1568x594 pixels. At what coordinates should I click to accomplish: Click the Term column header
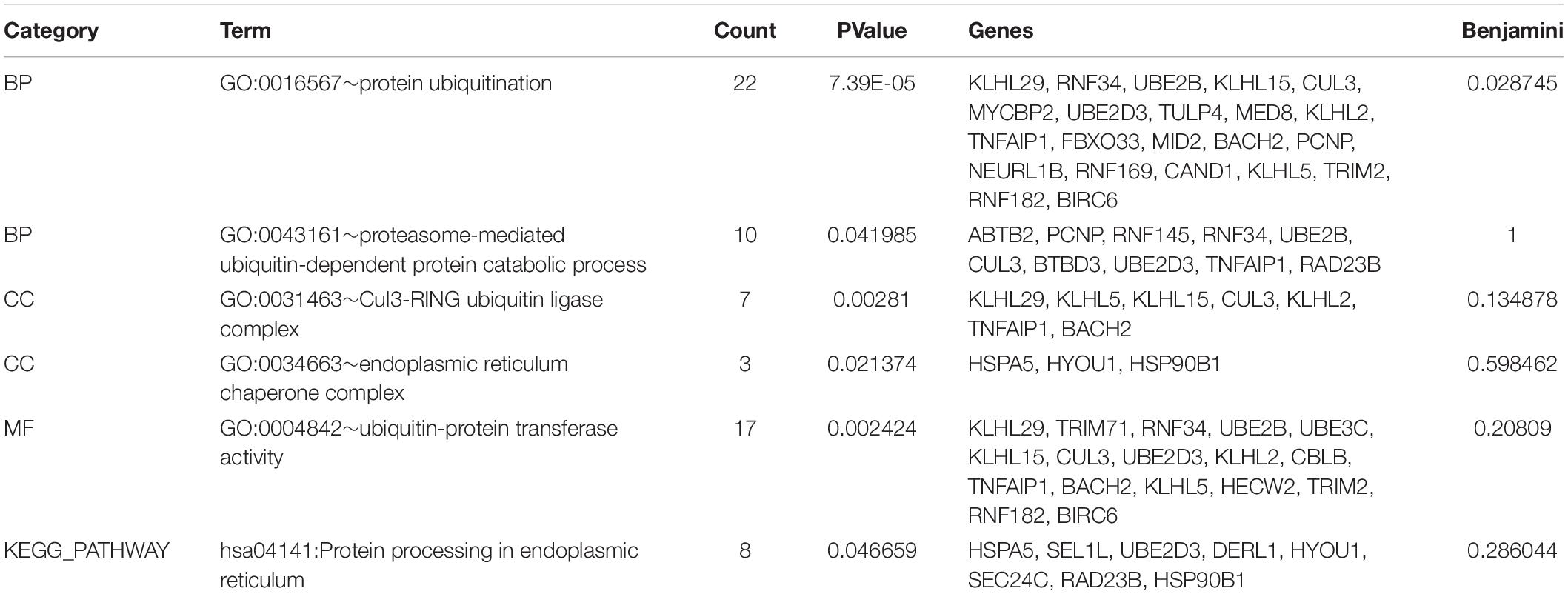245,31
